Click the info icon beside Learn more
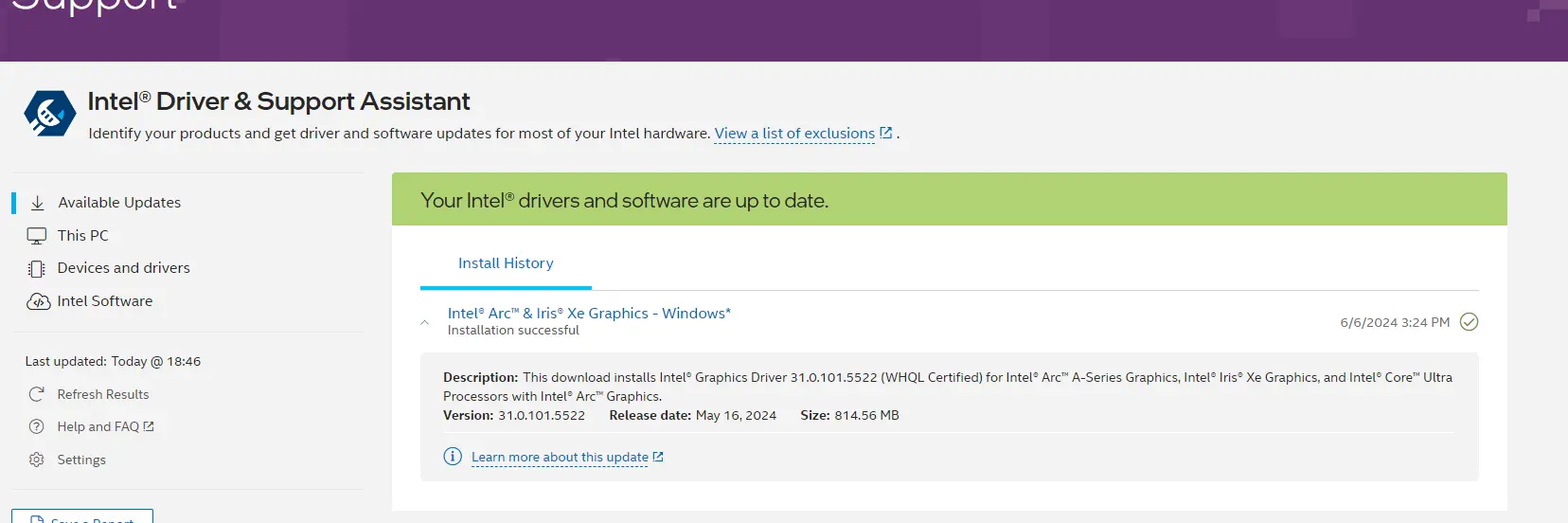Image resolution: width=1568 pixels, height=523 pixels. [453, 457]
